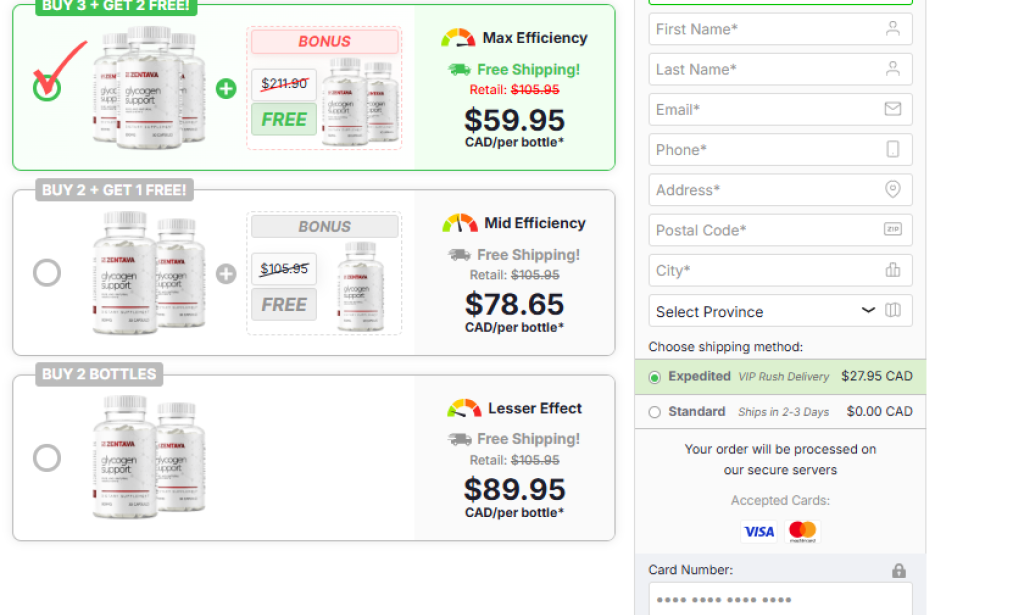
Task: Select the Buy 2 + Get 1 Free radio
Action: coord(47,273)
